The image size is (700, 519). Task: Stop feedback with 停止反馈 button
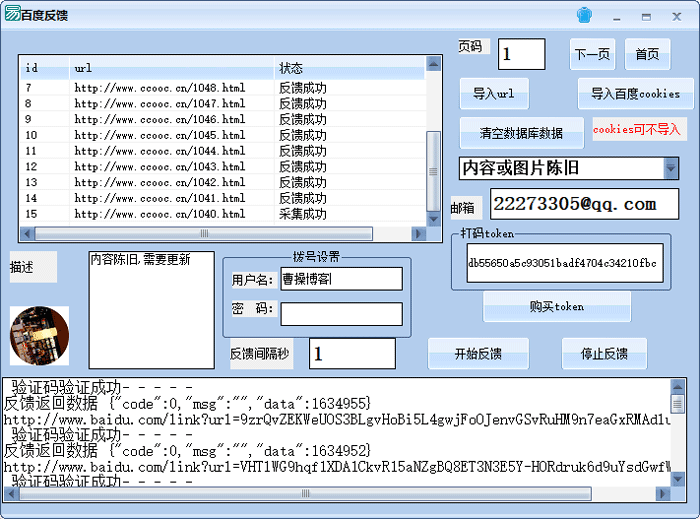(x=604, y=353)
